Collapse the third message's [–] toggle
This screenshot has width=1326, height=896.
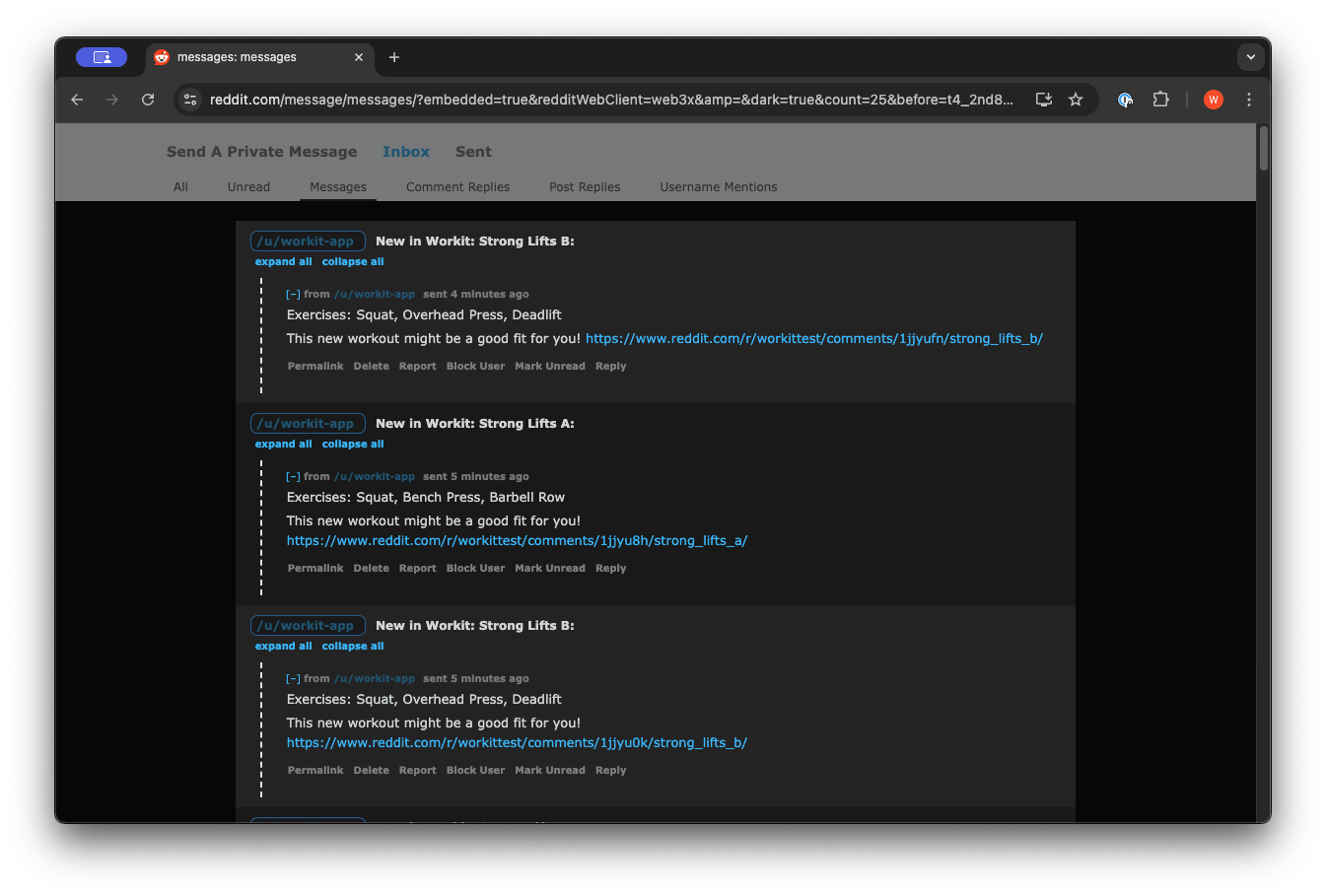[293, 679]
